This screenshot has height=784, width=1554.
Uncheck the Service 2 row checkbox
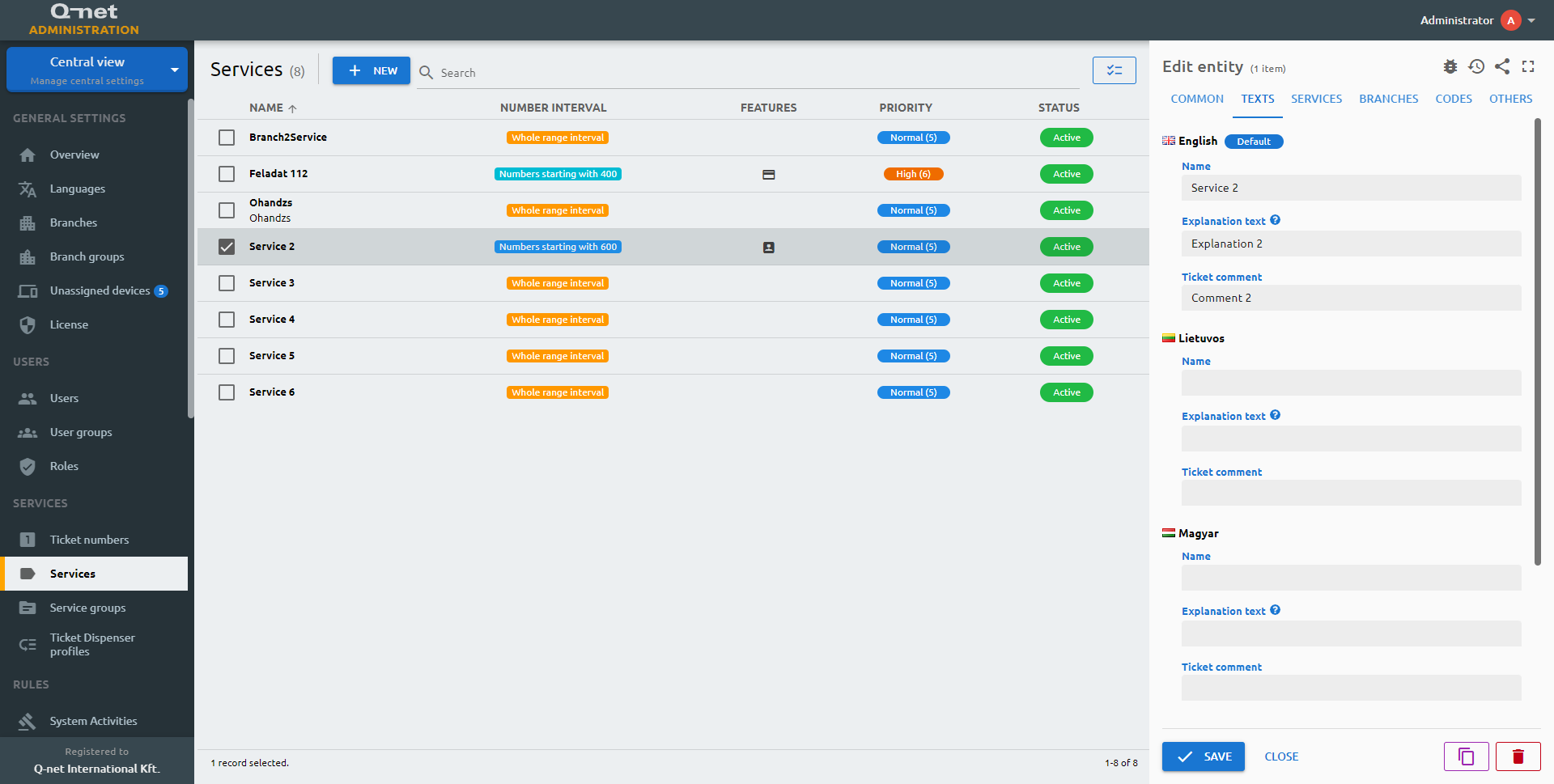tap(227, 247)
